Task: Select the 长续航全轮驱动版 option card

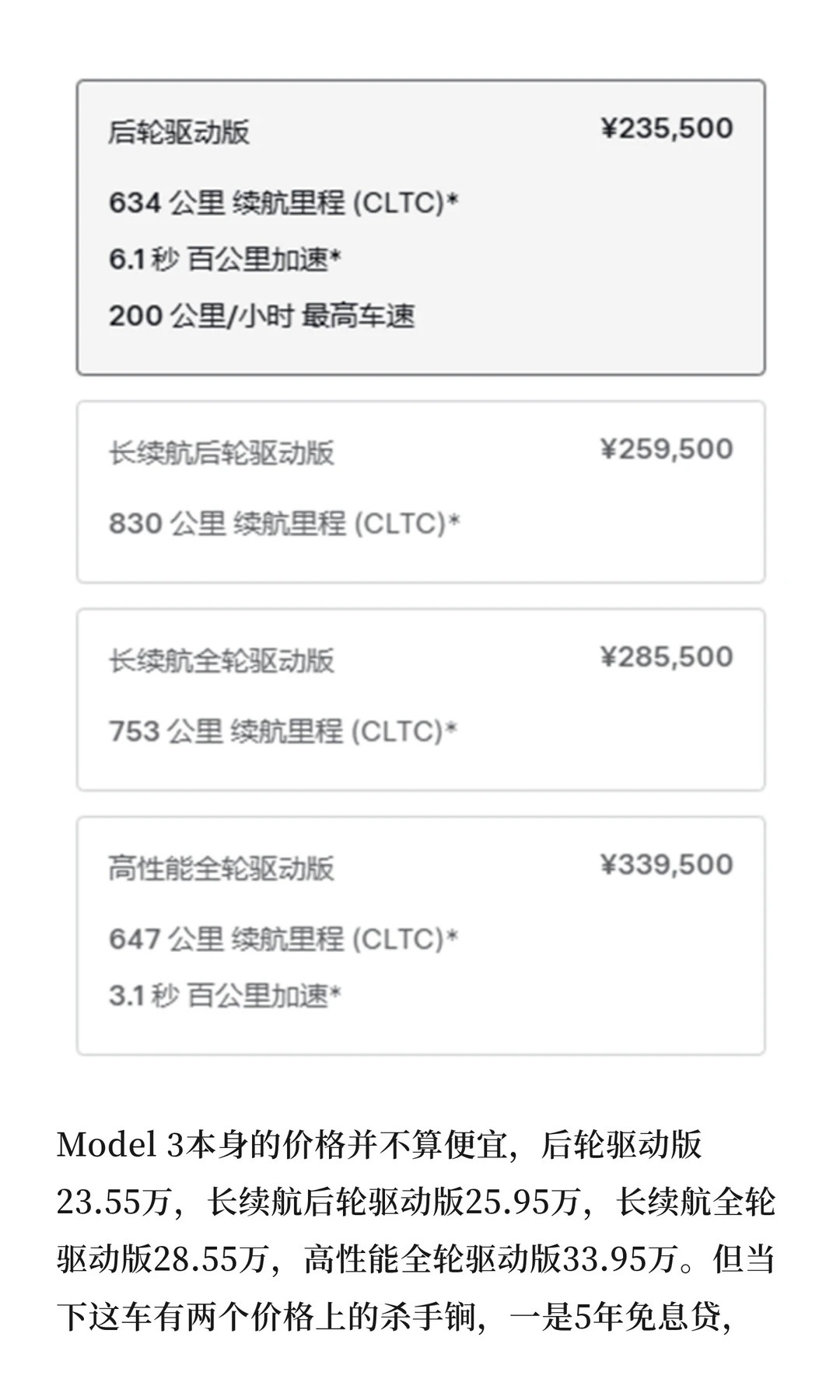Action: pos(421,700)
